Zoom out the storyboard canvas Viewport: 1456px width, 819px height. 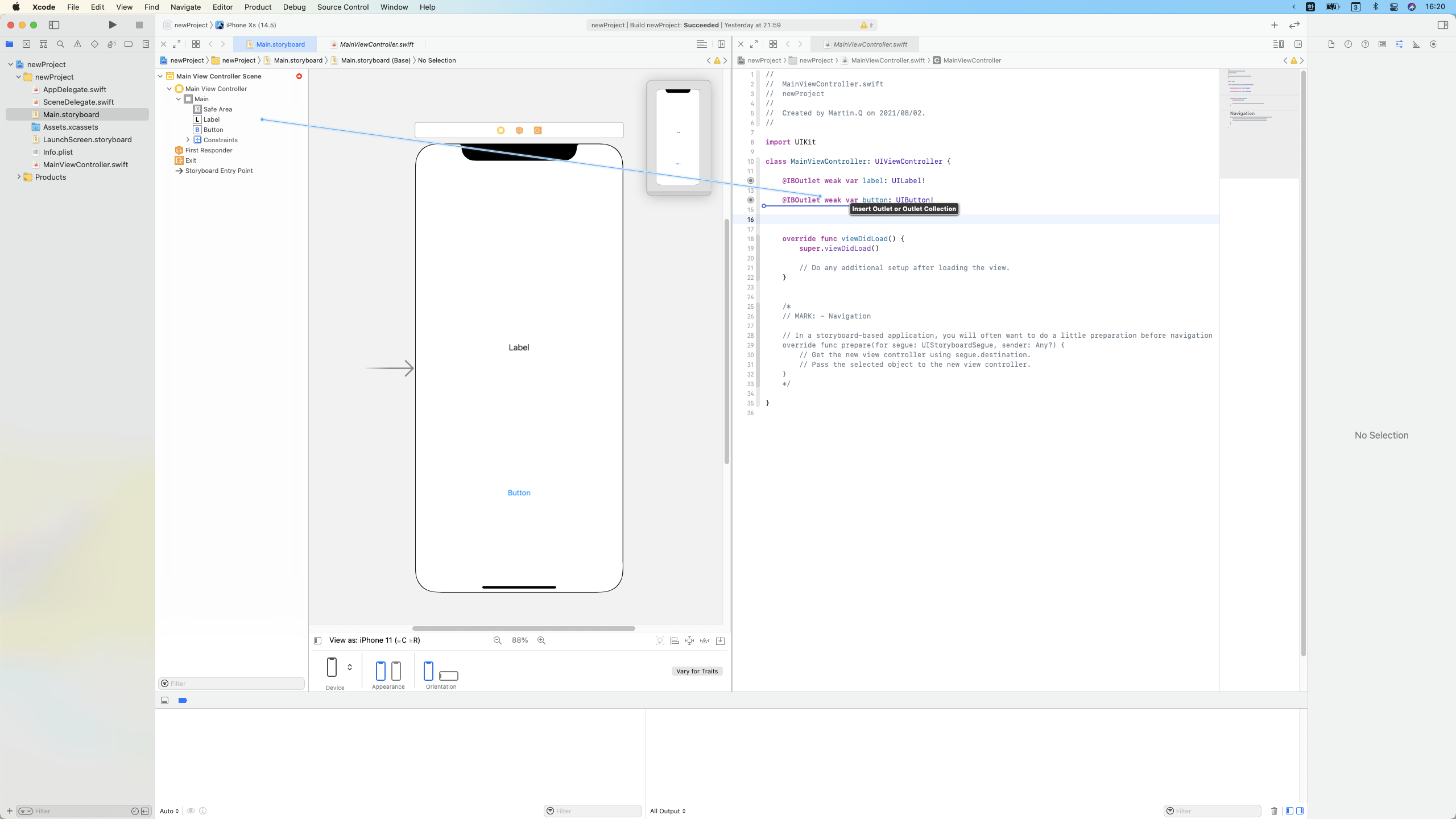click(x=498, y=640)
